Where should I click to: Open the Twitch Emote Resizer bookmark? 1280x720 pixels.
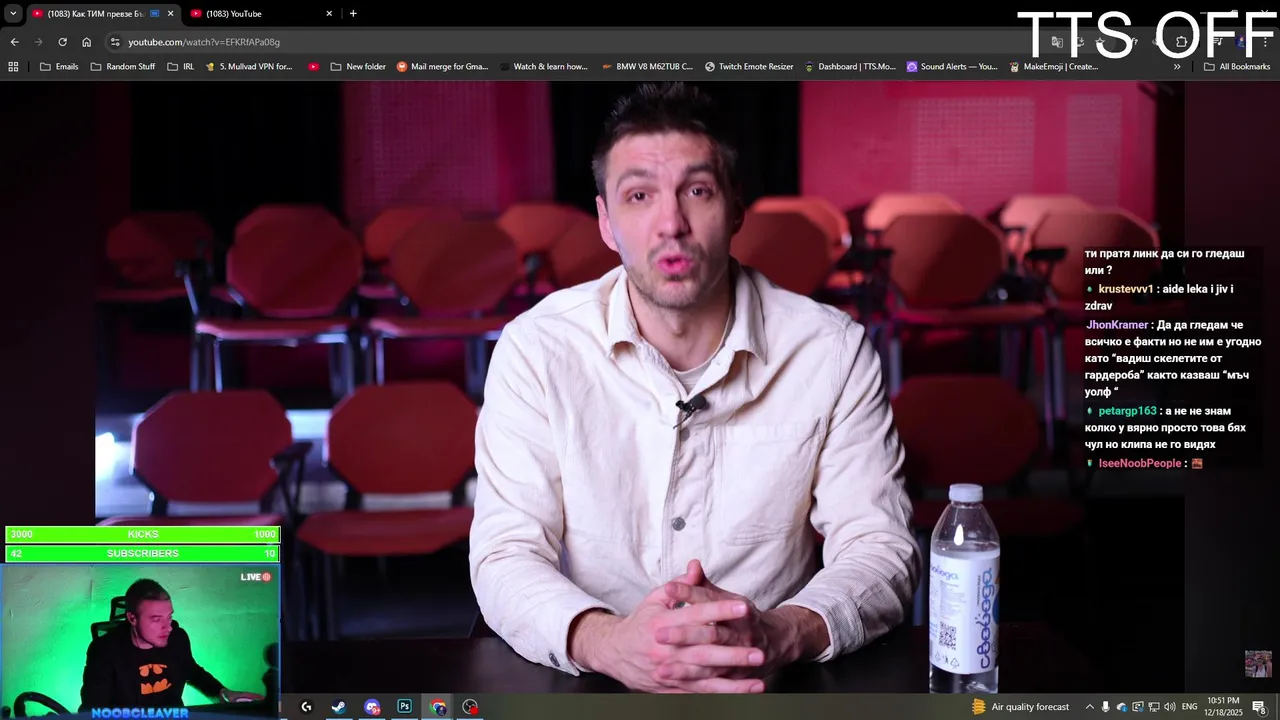(x=749, y=67)
